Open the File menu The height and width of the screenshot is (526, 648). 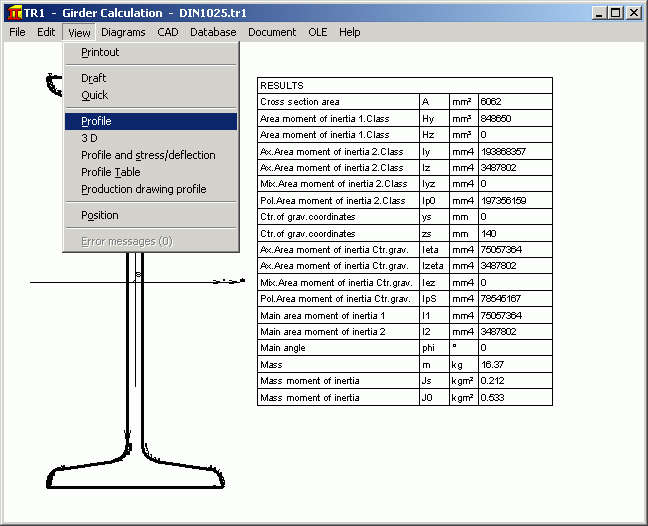coord(17,32)
